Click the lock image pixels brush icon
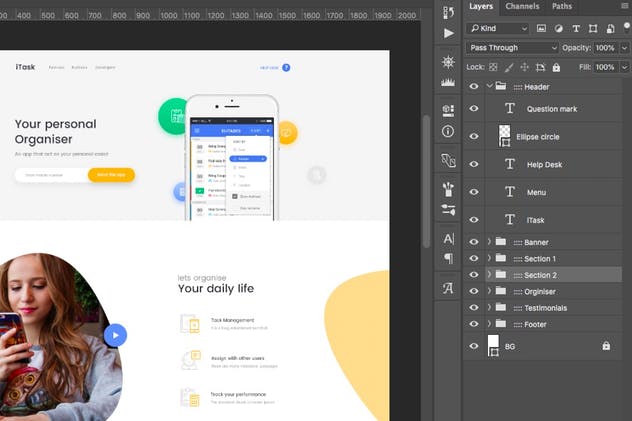 (x=507, y=67)
